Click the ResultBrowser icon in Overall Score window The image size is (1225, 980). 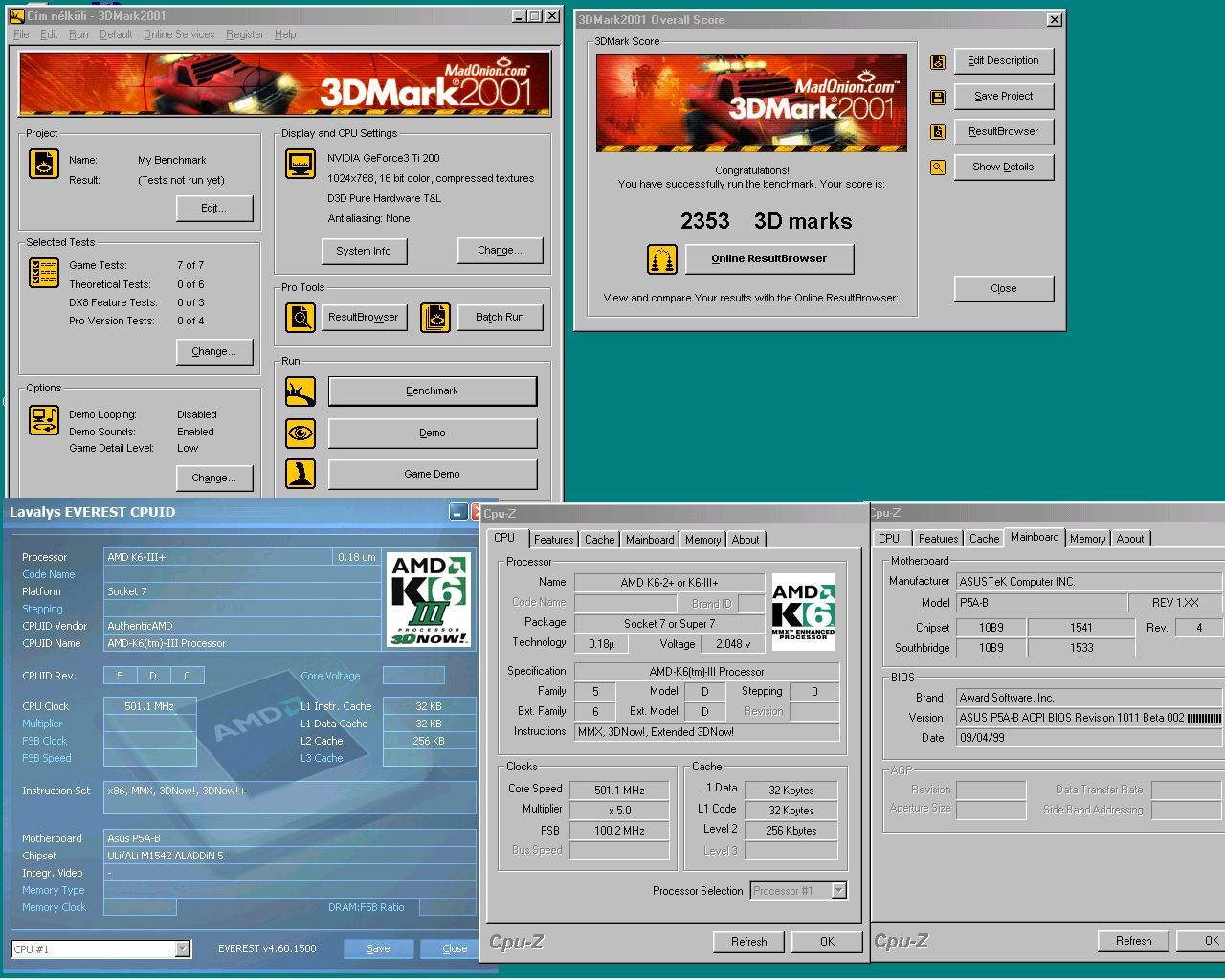[x=938, y=132]
